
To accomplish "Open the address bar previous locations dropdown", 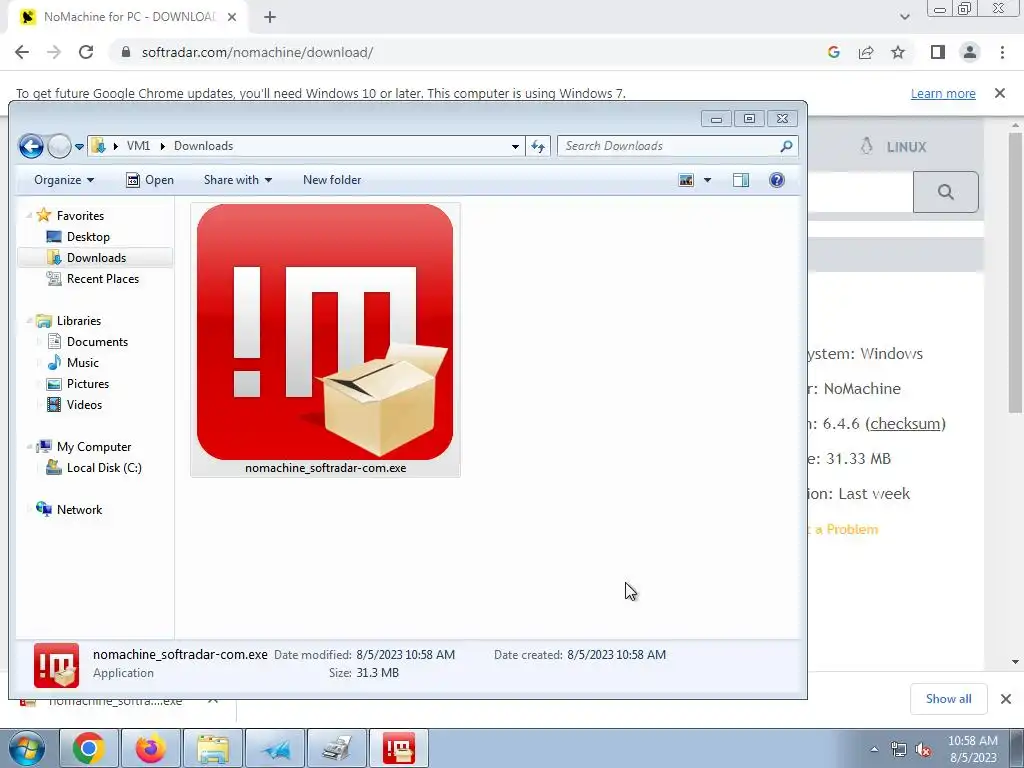I will click(515, 146).
